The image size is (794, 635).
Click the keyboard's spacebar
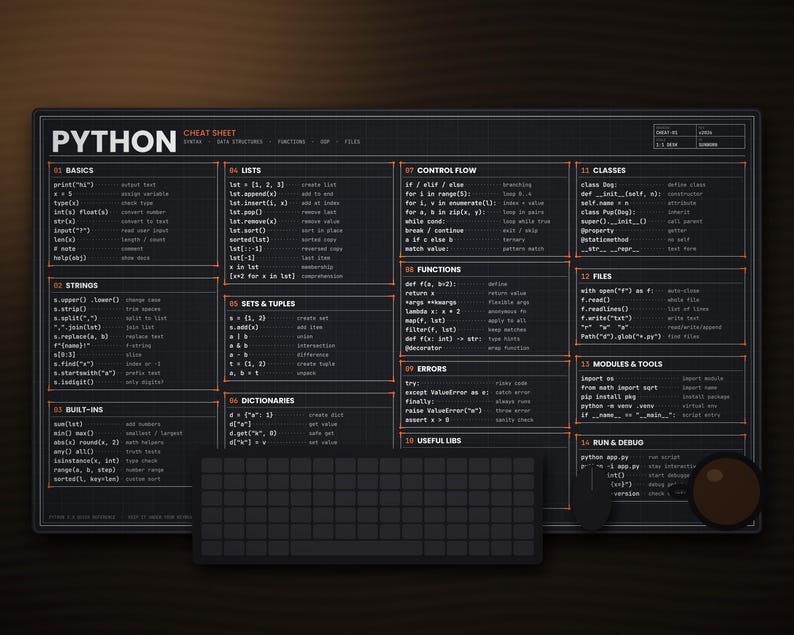[357, 548]
